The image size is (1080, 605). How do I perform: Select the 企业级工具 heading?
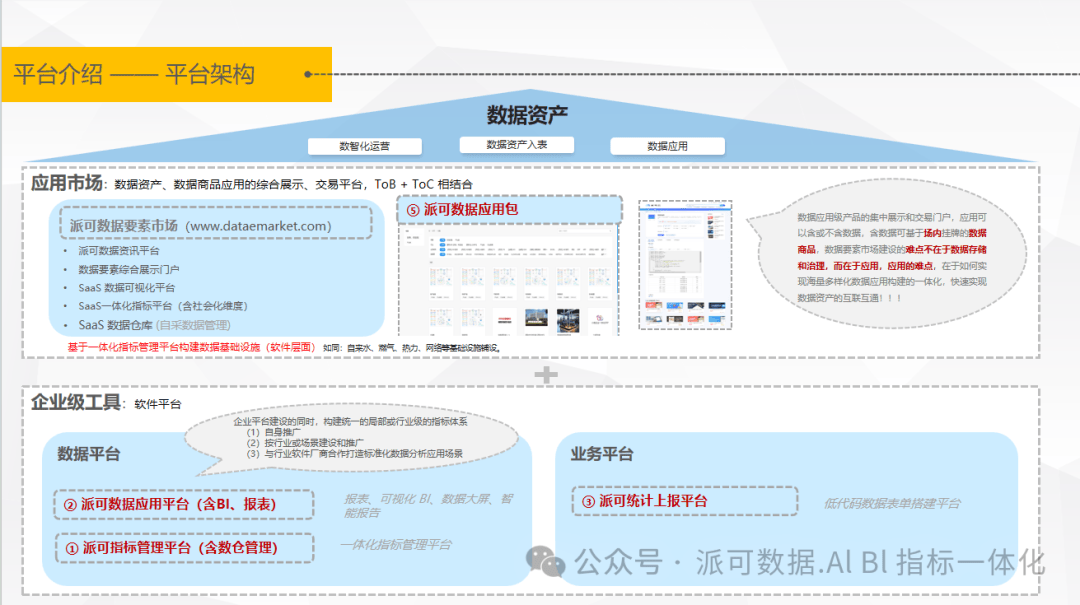pos(76,402)
